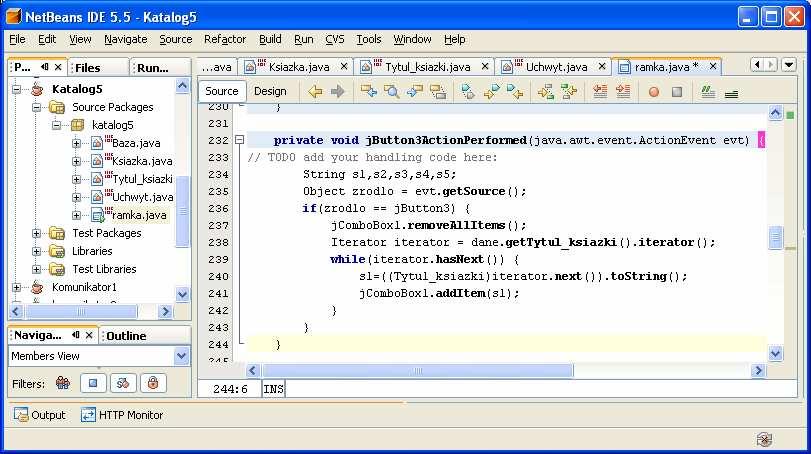This screenshot has width=811, height=454.
Task: Switch to the Files panel tab
Action: coord(88,68)
